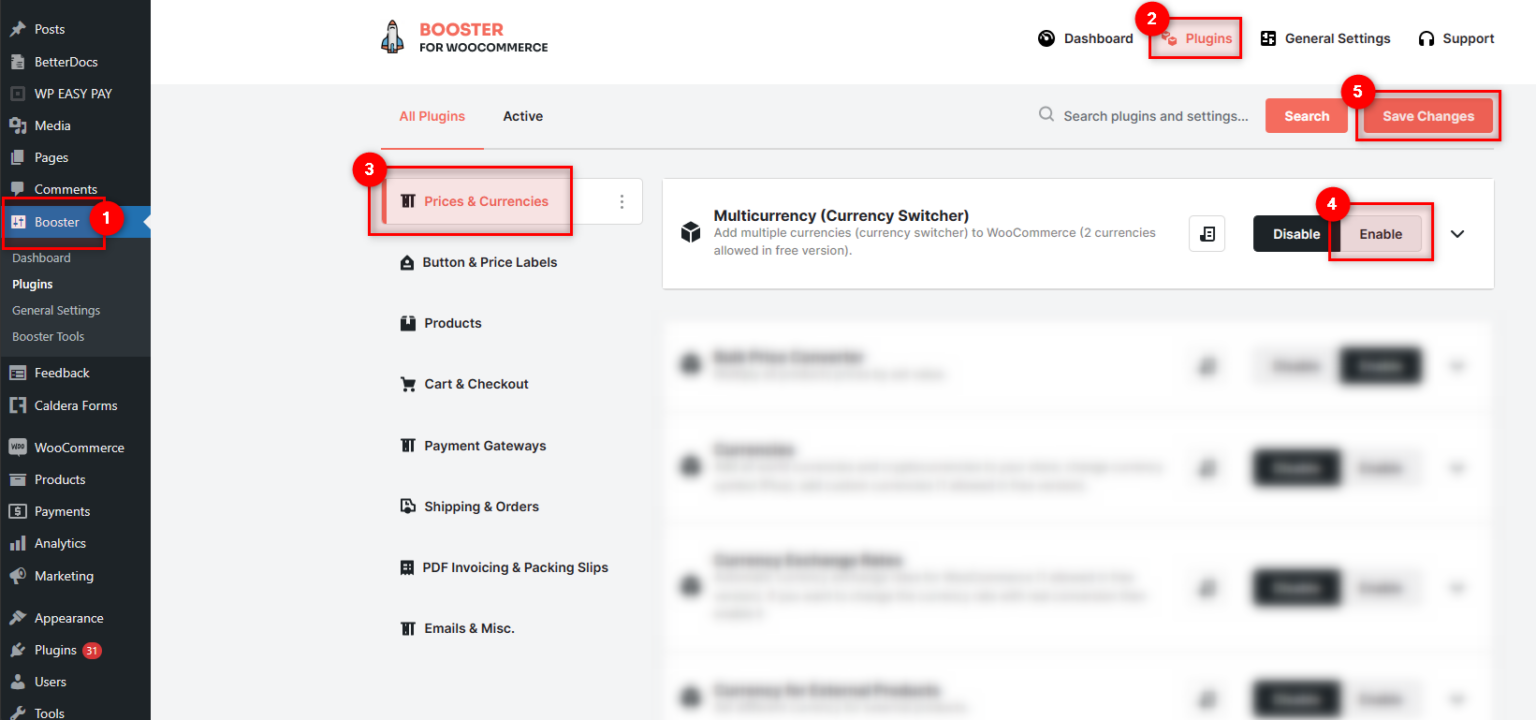The height and width of the screenshot is (720, 1536).
Task: Click the General Settings sliders icon in header
Action: (x=1268, y=38)
